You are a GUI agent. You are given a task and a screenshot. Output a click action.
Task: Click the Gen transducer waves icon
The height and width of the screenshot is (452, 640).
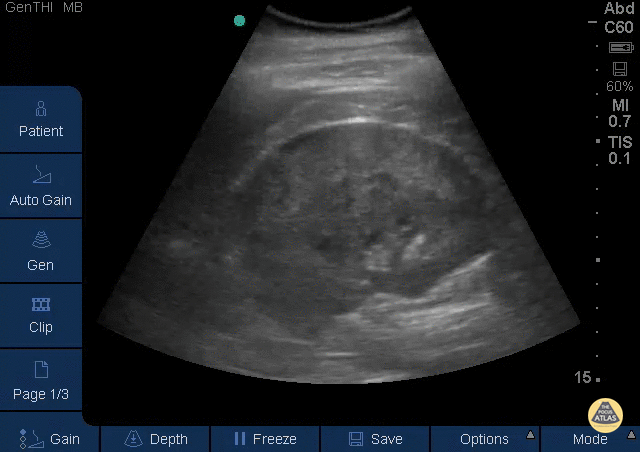tap(41, 239)
